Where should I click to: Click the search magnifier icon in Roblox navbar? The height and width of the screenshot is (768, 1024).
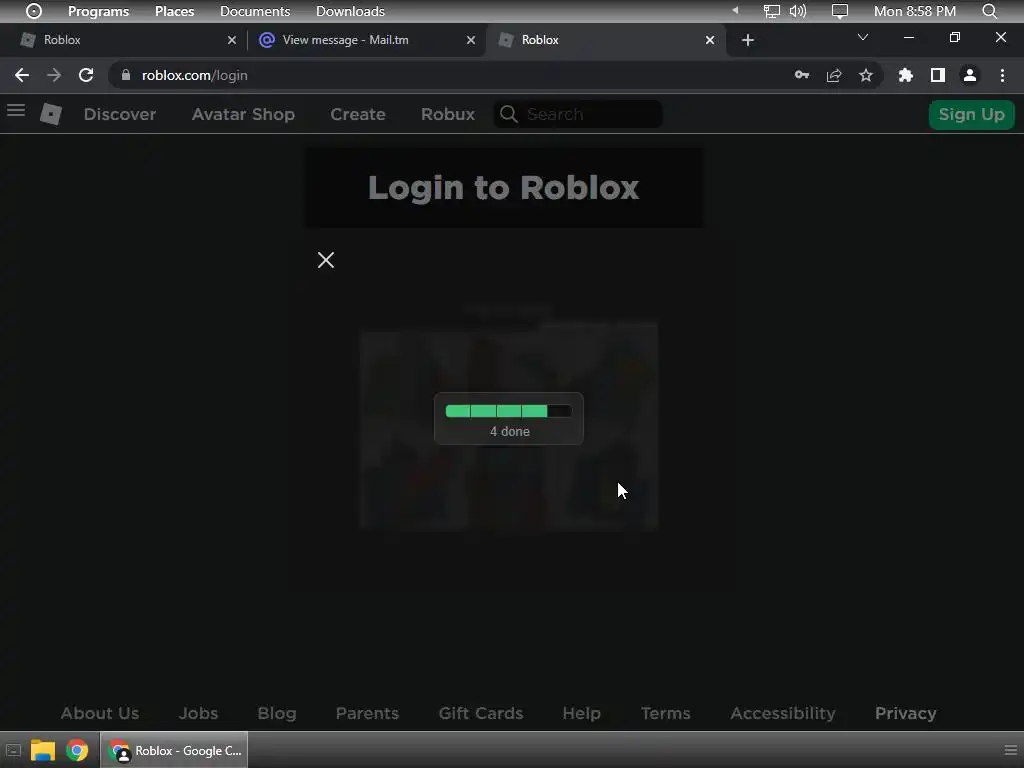pos(509,114)
